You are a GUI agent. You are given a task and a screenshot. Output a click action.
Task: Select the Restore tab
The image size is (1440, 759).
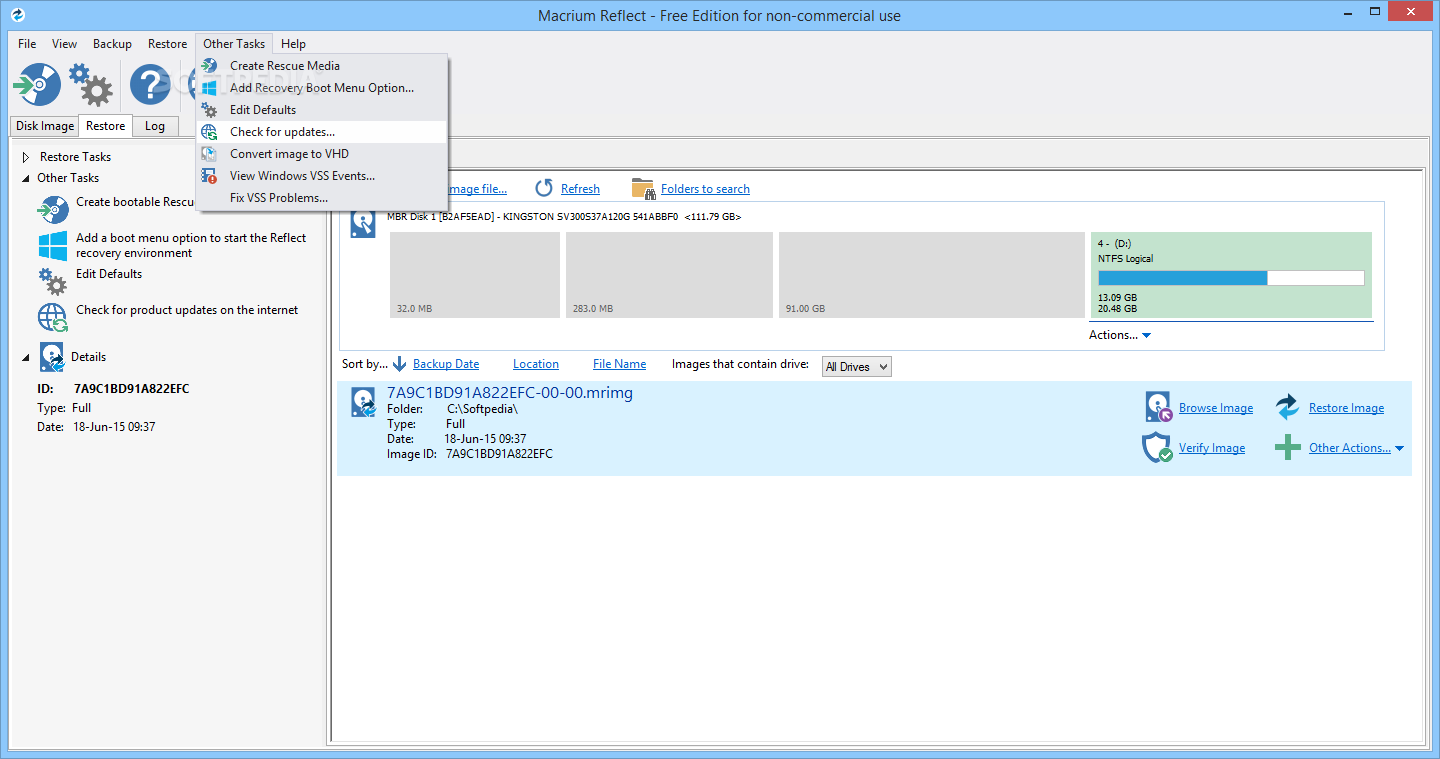tap(105, 126)
